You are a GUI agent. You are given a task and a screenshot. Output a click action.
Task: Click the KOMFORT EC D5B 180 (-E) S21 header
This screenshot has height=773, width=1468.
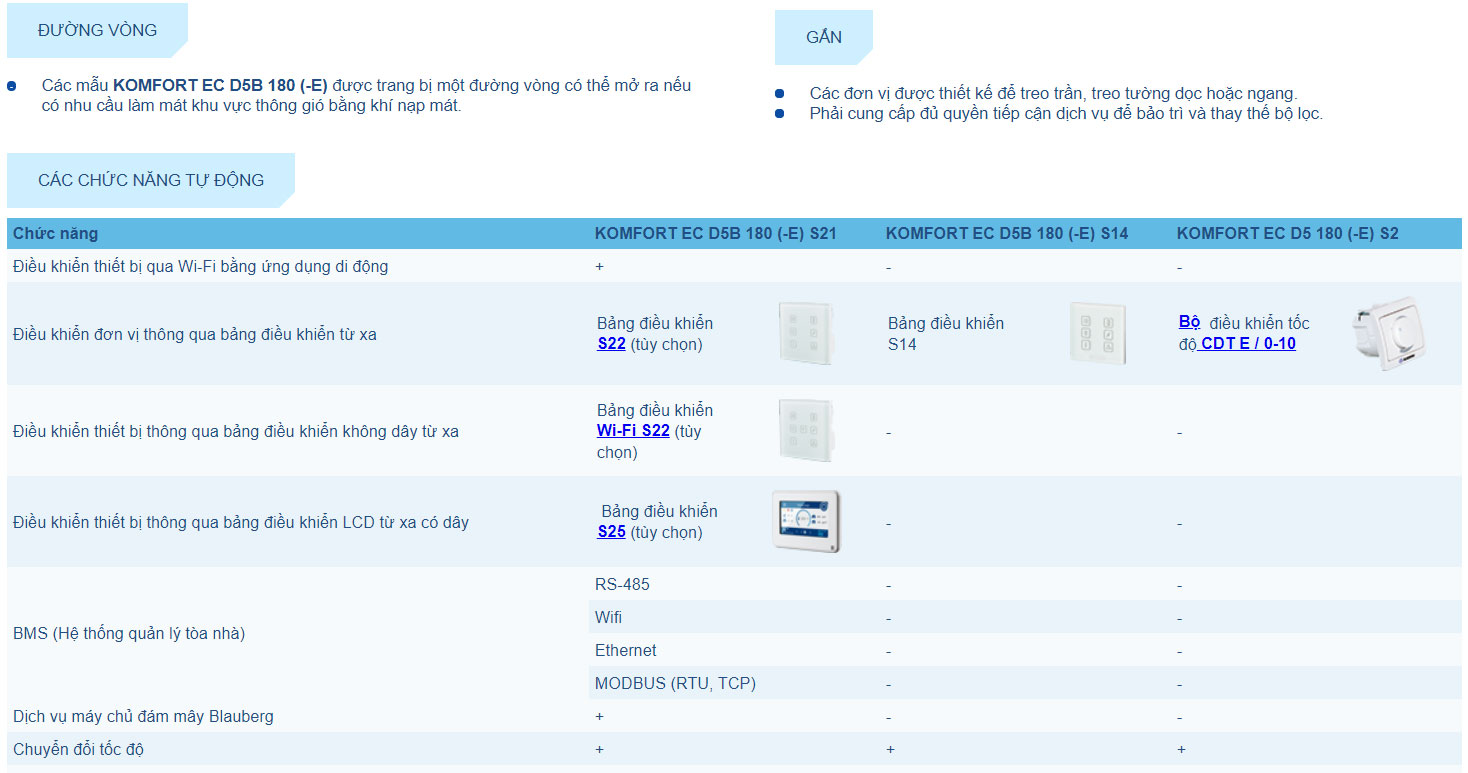(716, 234)
